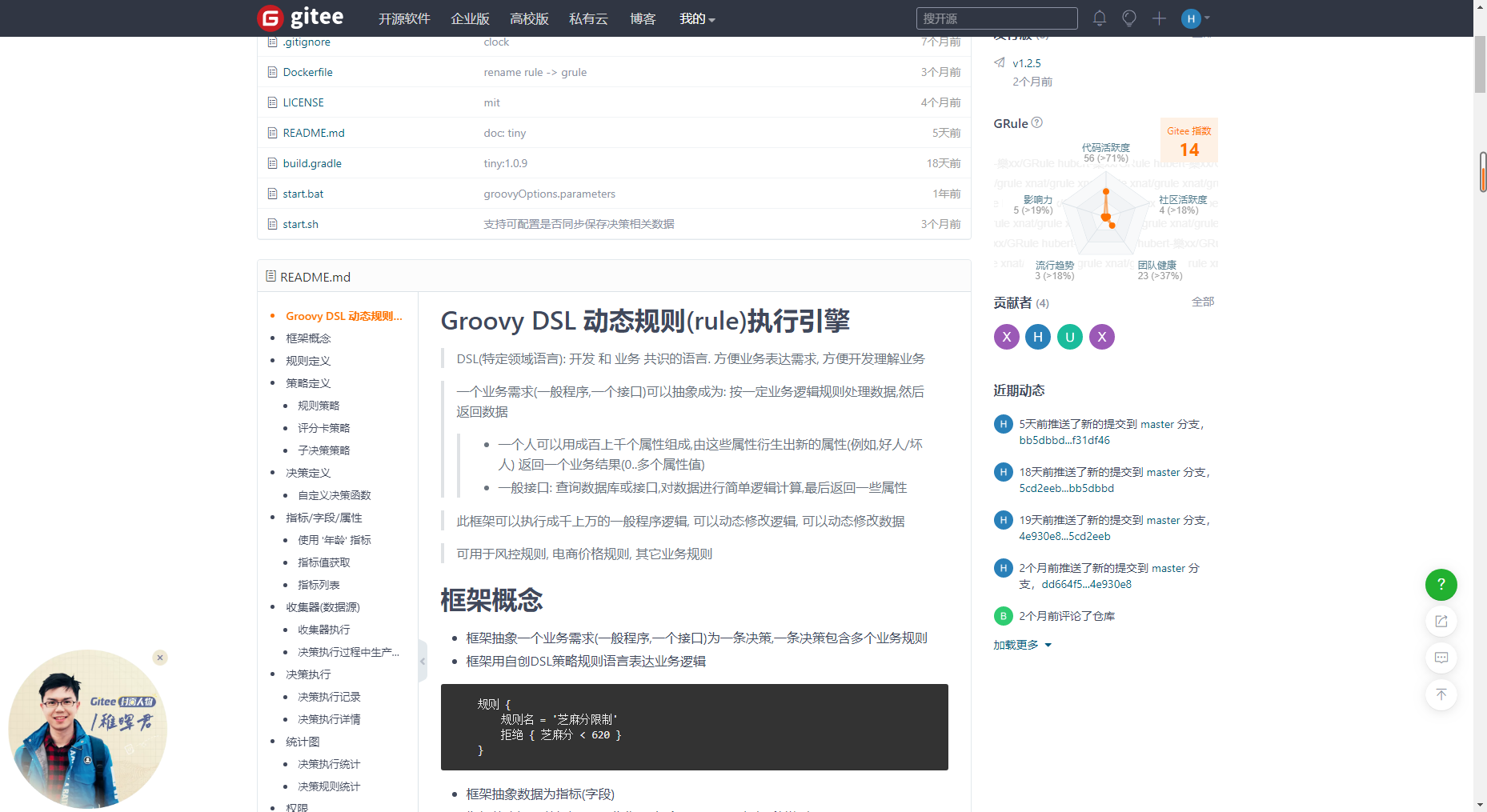Open README.md in the file list
Screen dimensions: 1487x812
314,133
